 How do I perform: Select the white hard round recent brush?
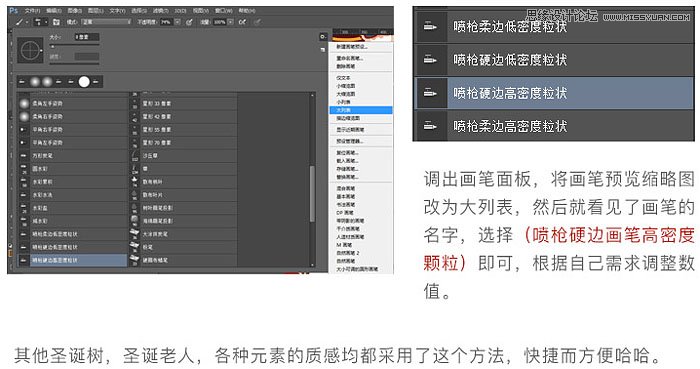pos(84,82)
